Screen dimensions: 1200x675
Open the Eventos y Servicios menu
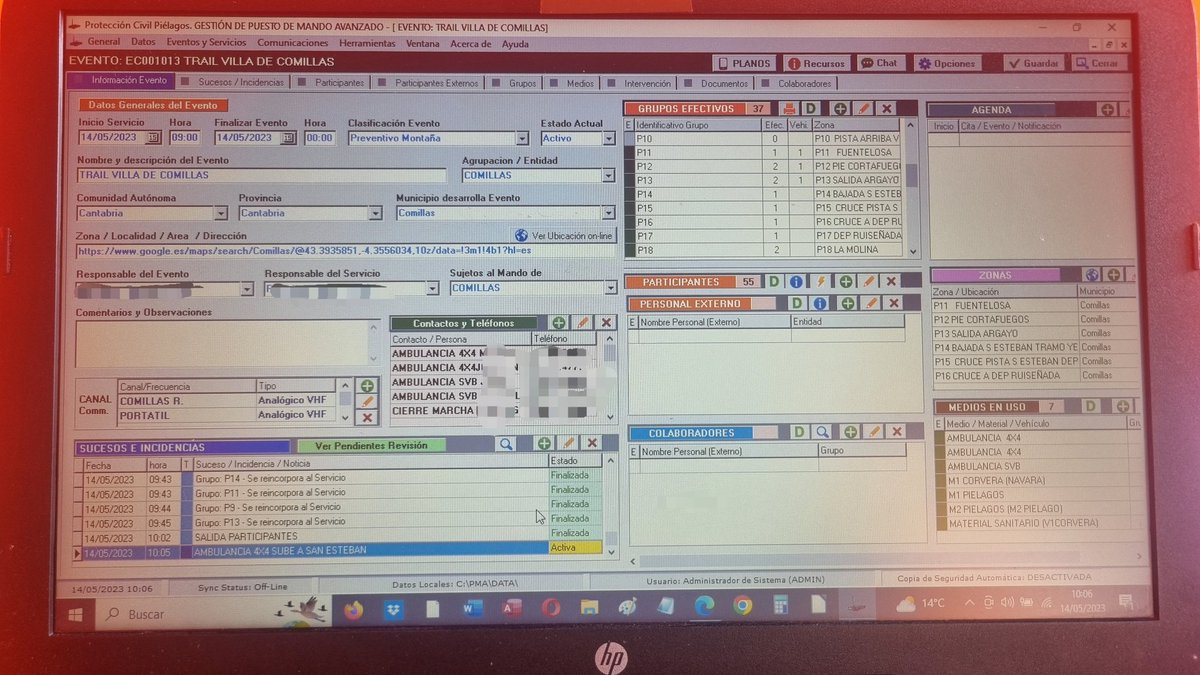(206, 43)
